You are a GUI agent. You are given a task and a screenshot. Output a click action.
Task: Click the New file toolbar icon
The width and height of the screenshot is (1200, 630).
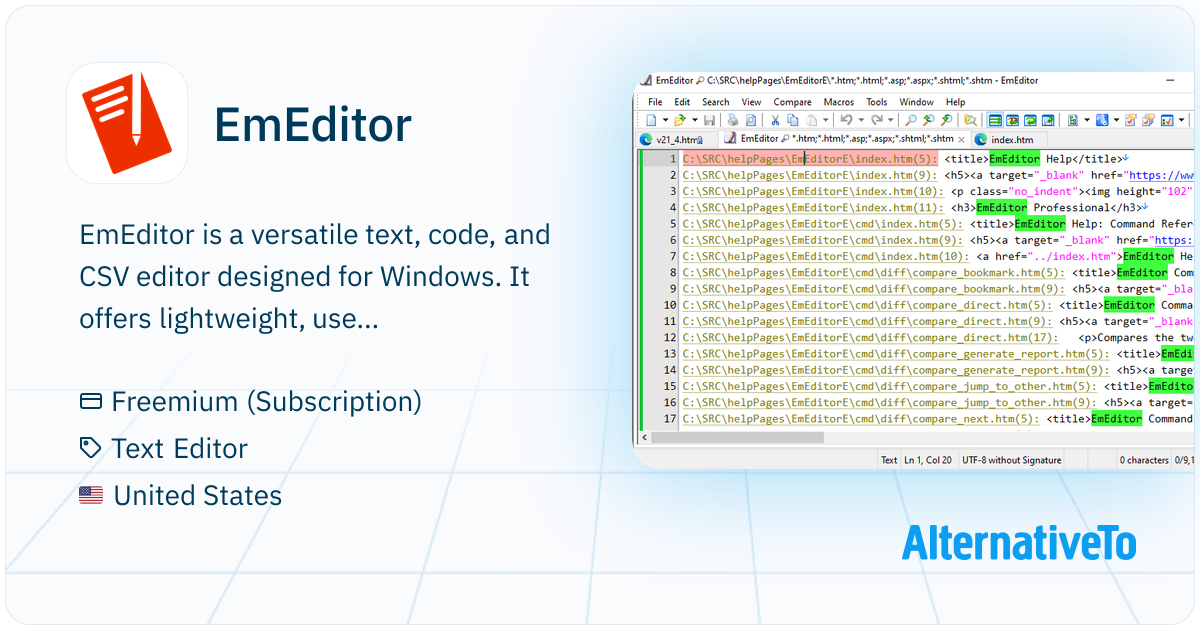pos(651,120)
